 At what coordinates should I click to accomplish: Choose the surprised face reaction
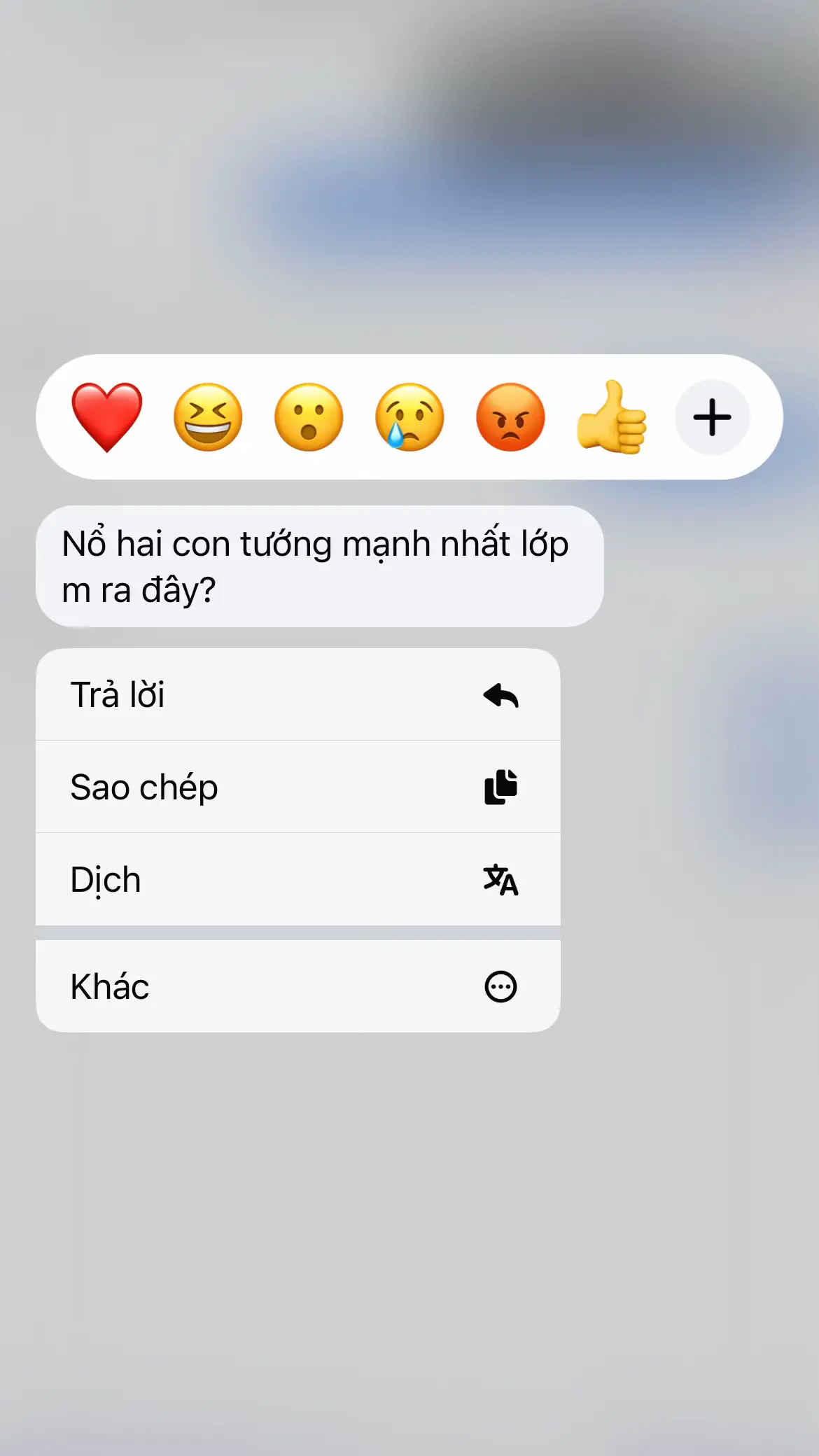[x=309, y=417]
